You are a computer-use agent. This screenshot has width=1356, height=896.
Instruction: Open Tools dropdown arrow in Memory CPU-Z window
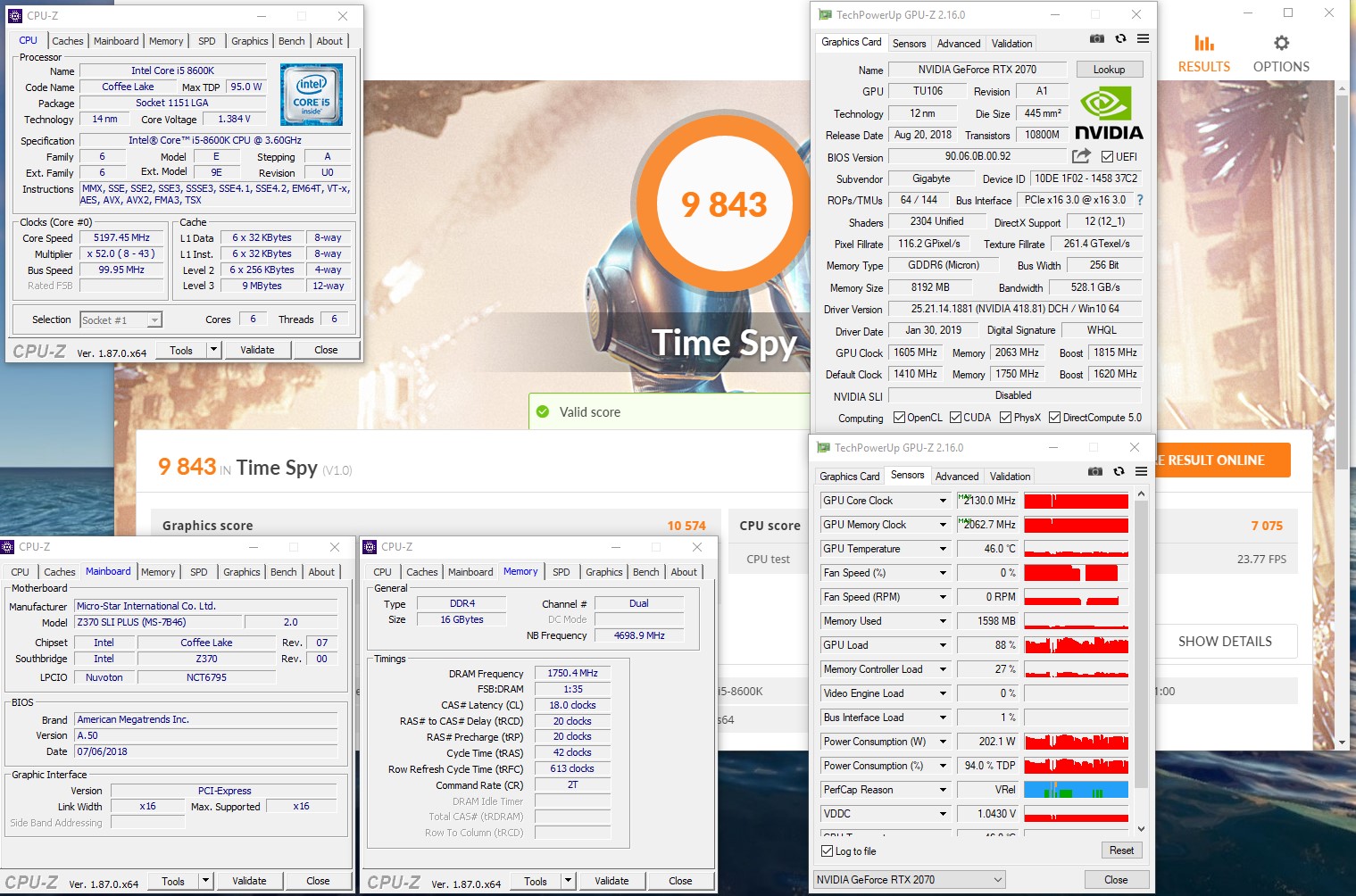pyautogui.click(x=568, y=881)
